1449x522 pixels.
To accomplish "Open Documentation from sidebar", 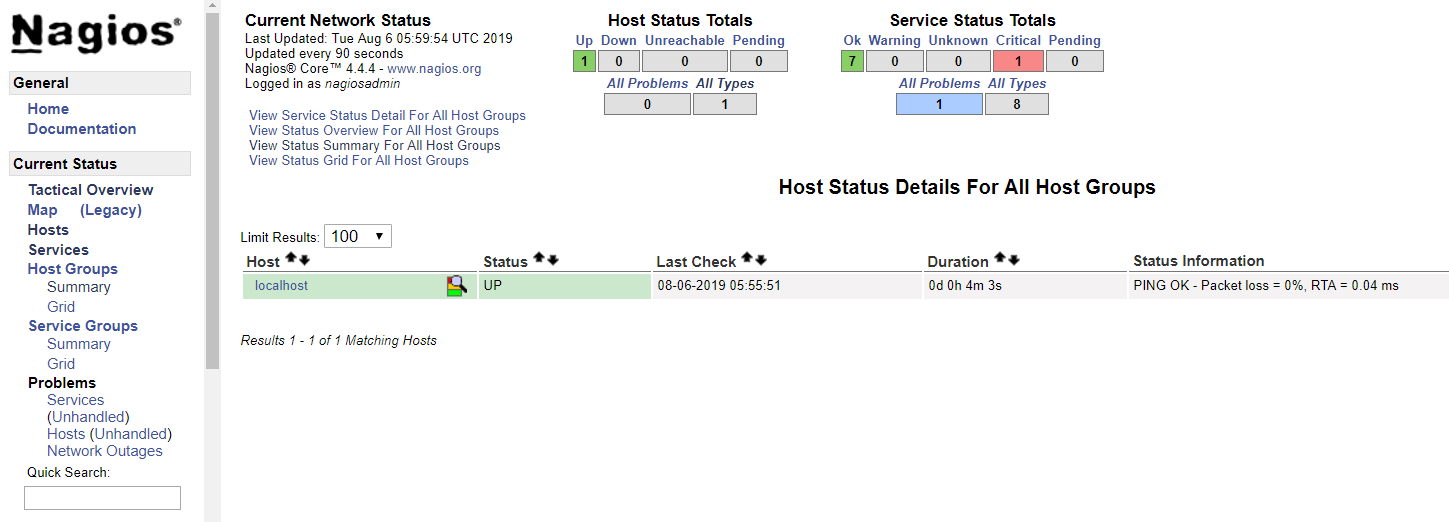I will (x=82, y=129).
